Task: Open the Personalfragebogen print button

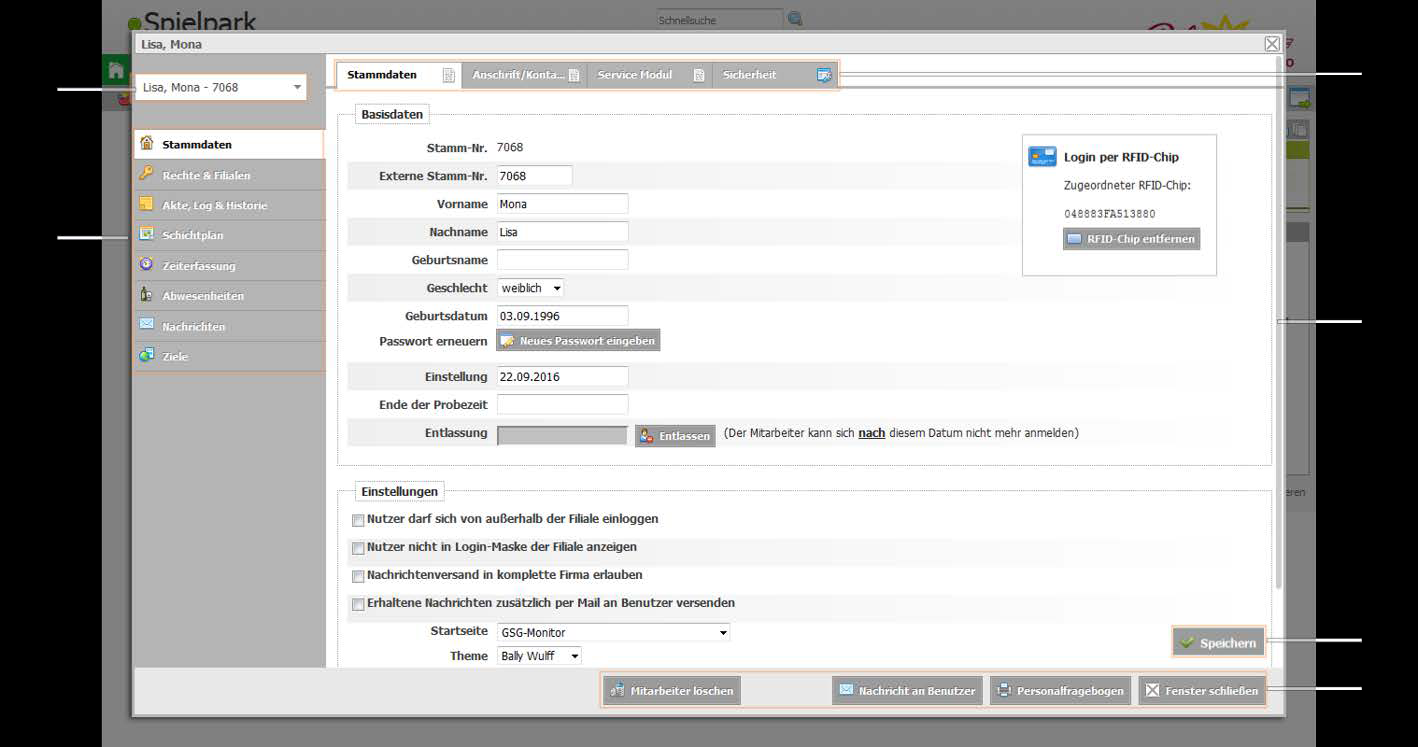Action: (x=1061, y=691)
